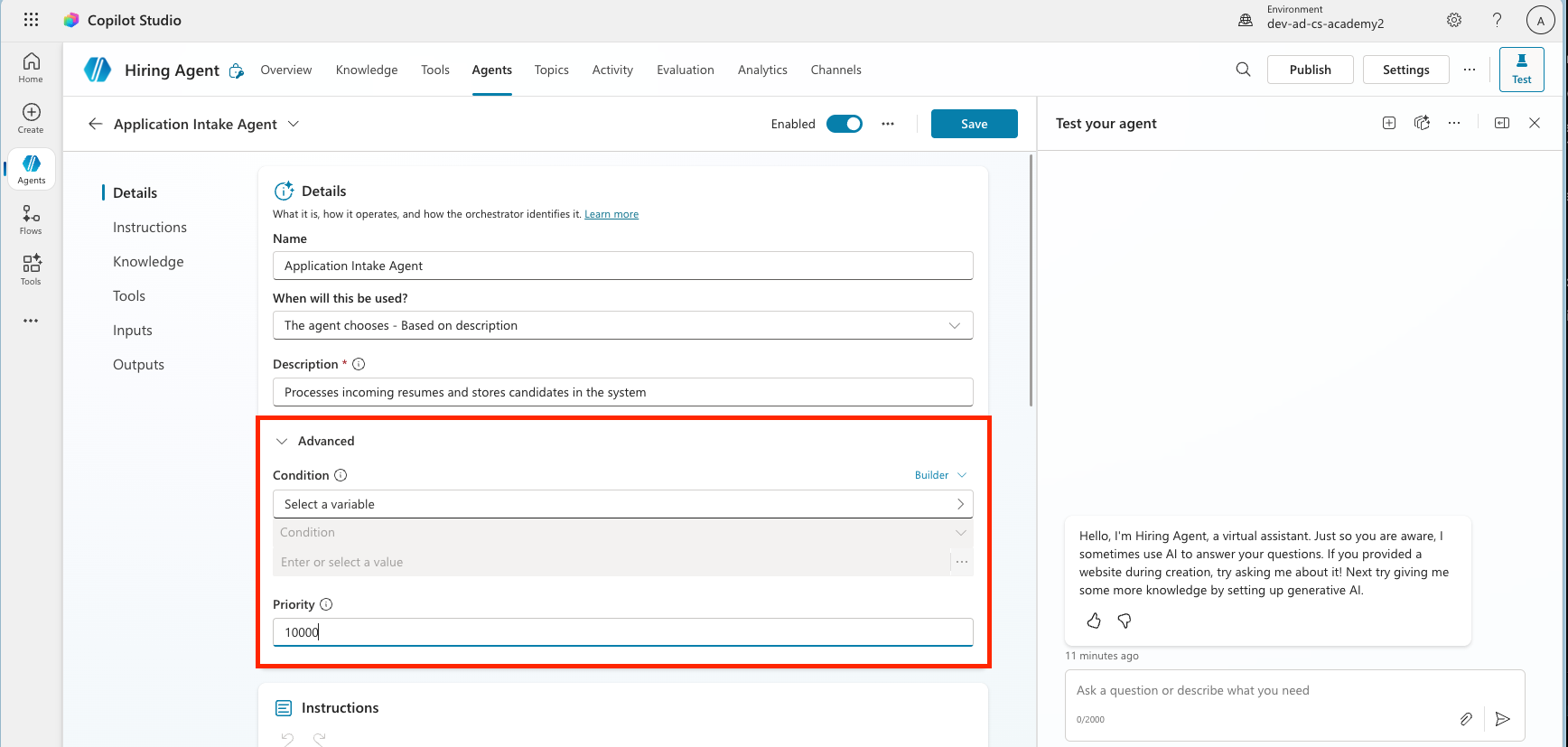Click the send message arrow icon

click(x=1502, y=719)
